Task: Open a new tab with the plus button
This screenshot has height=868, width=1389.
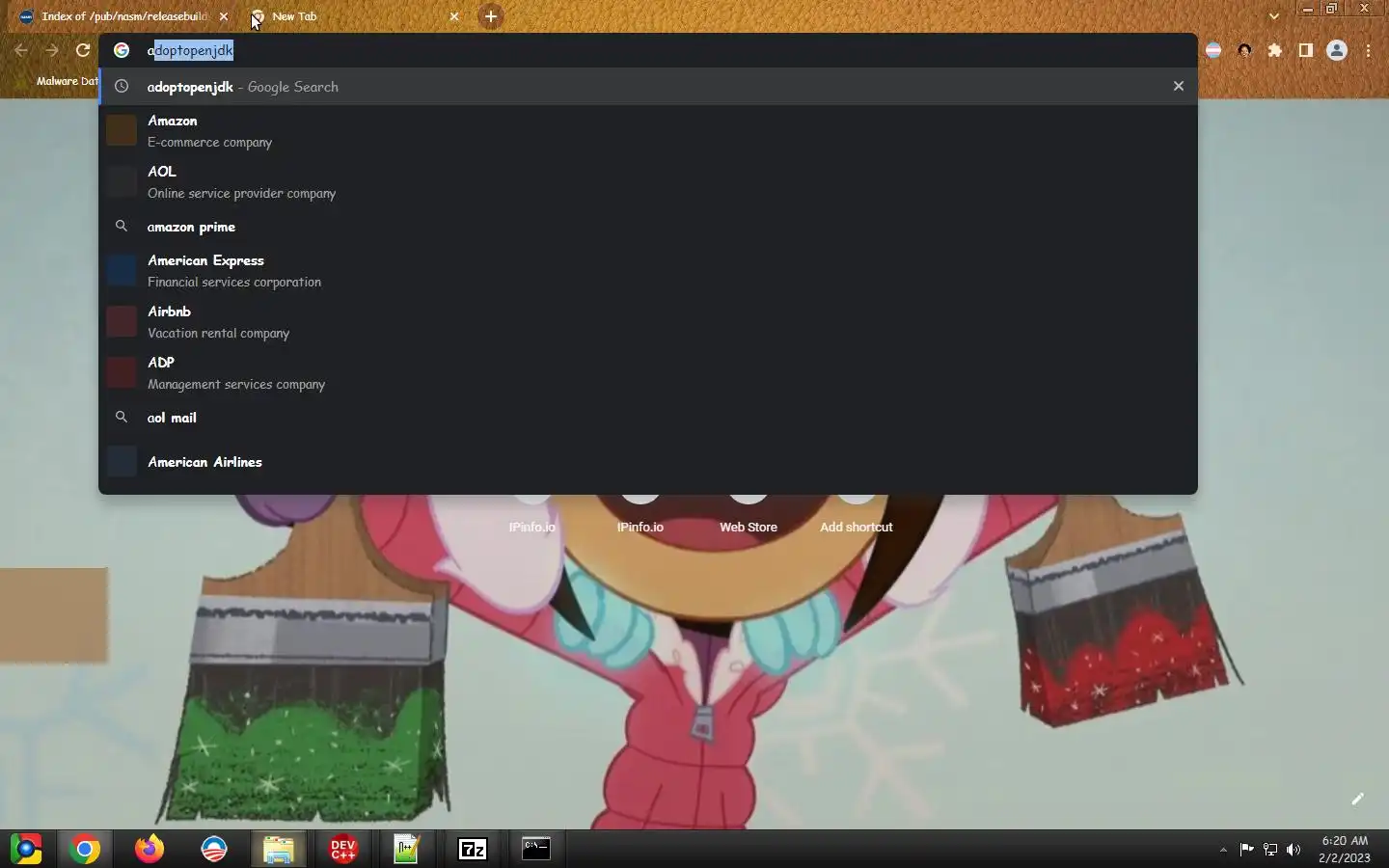Action: pyautogui.click(x=491, y=16)
